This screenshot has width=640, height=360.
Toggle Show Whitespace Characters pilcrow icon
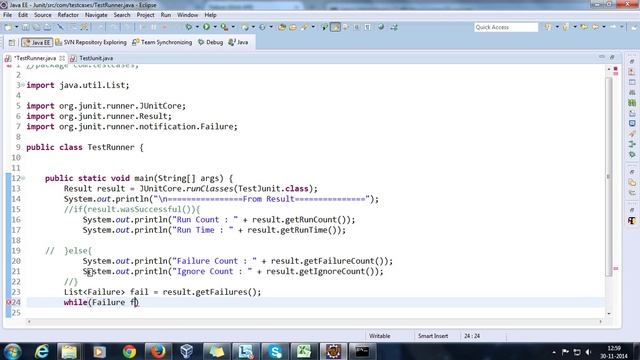coord(368,27)
